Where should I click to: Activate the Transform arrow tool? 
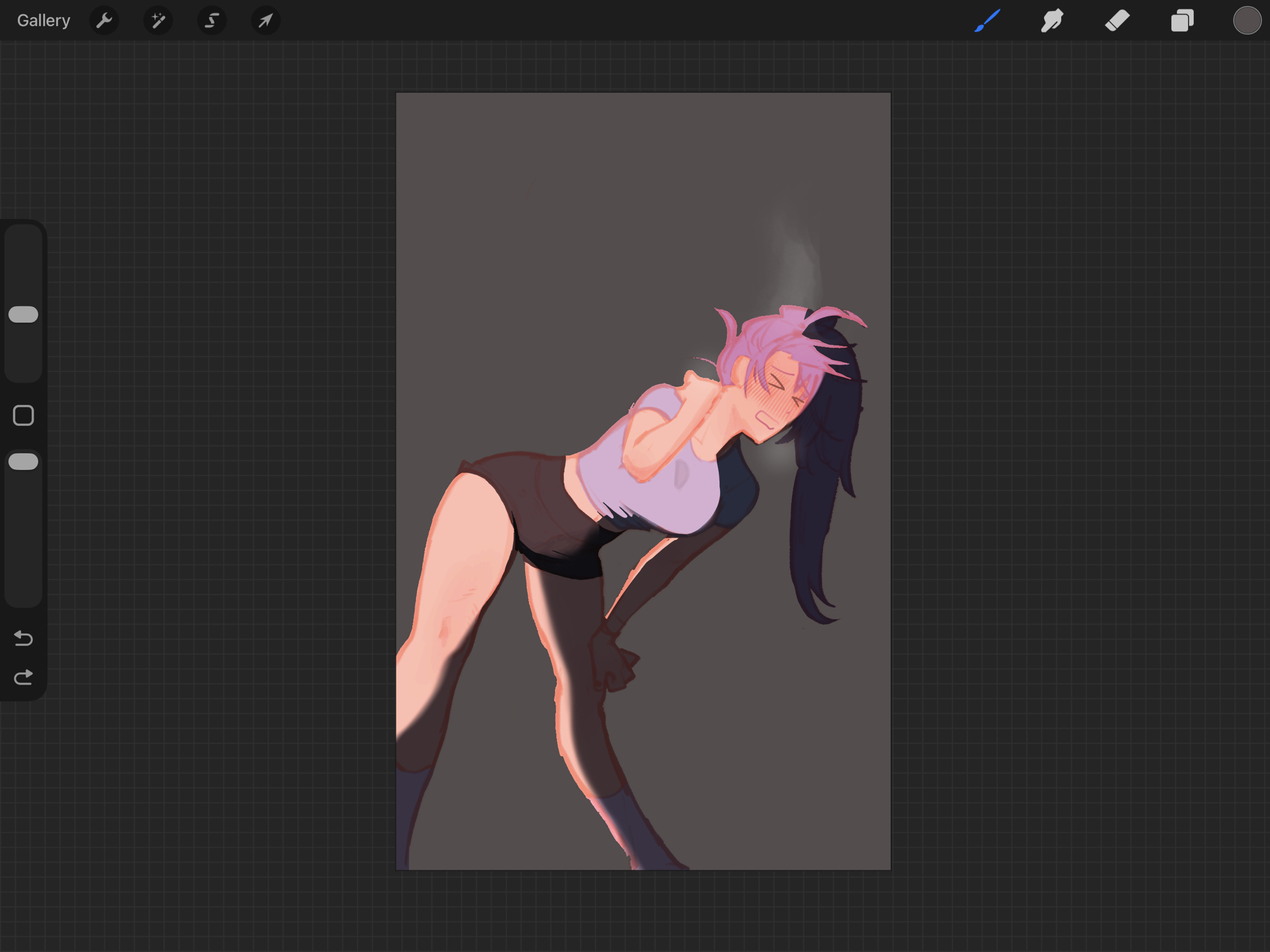[x=265, y=21]
